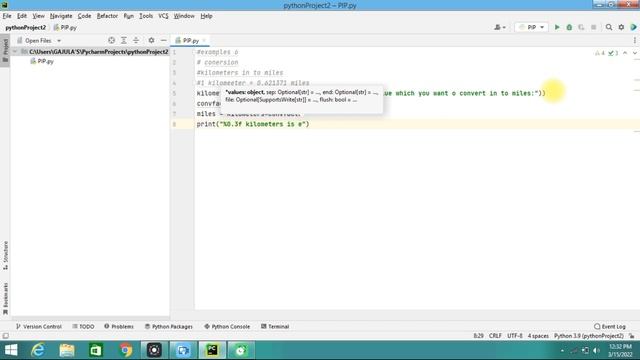Toggle tool window bars icon in status bar
Screen dimensions: 640x360
(x=5, y=336)
